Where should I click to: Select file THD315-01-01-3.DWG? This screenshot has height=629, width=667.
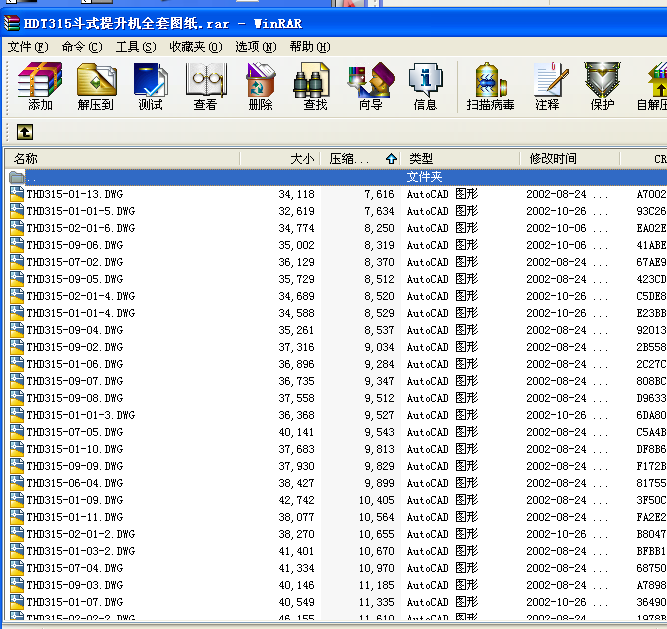coord(81,415)
